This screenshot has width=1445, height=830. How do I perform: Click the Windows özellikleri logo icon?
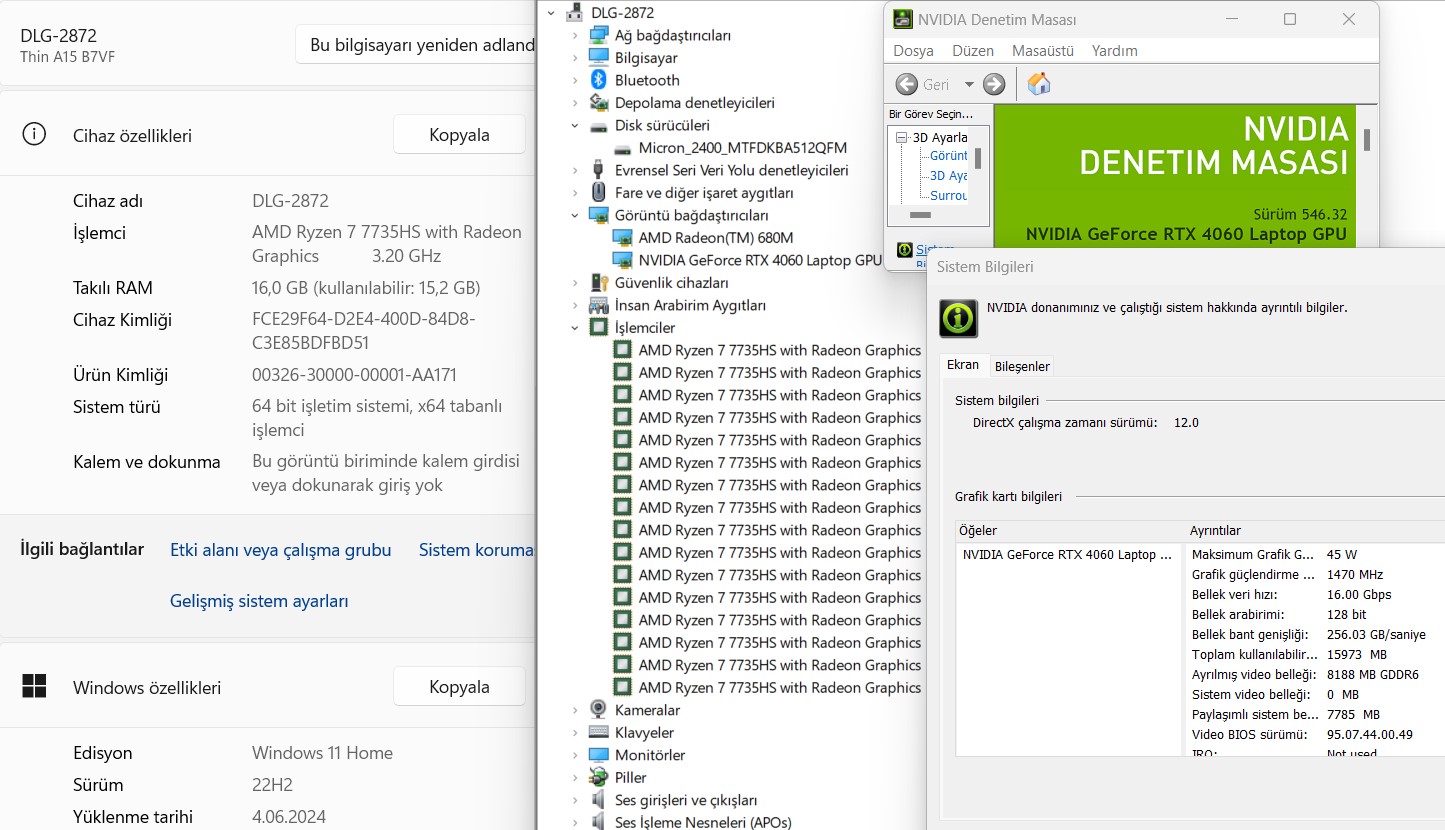(x=34, y=687)
